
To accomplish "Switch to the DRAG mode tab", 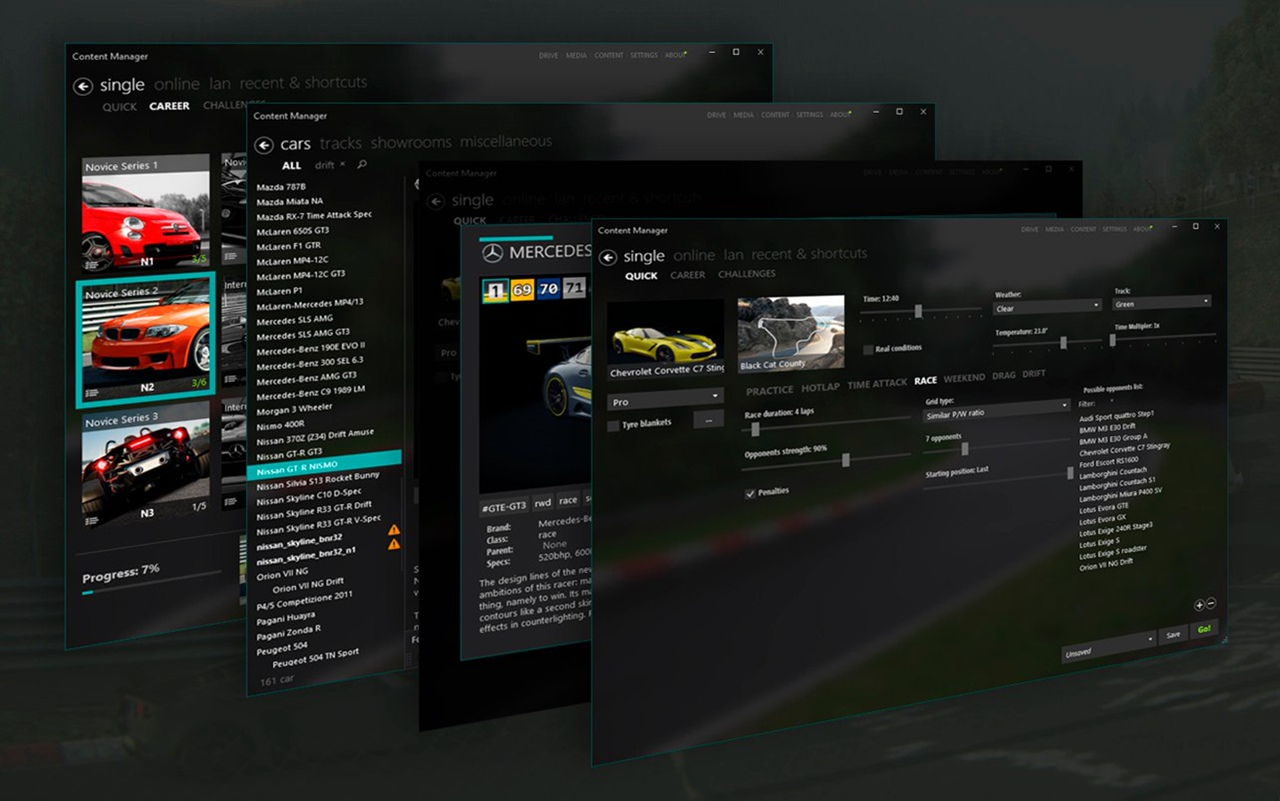I will pyautogui.click(x=1003, y=376).
